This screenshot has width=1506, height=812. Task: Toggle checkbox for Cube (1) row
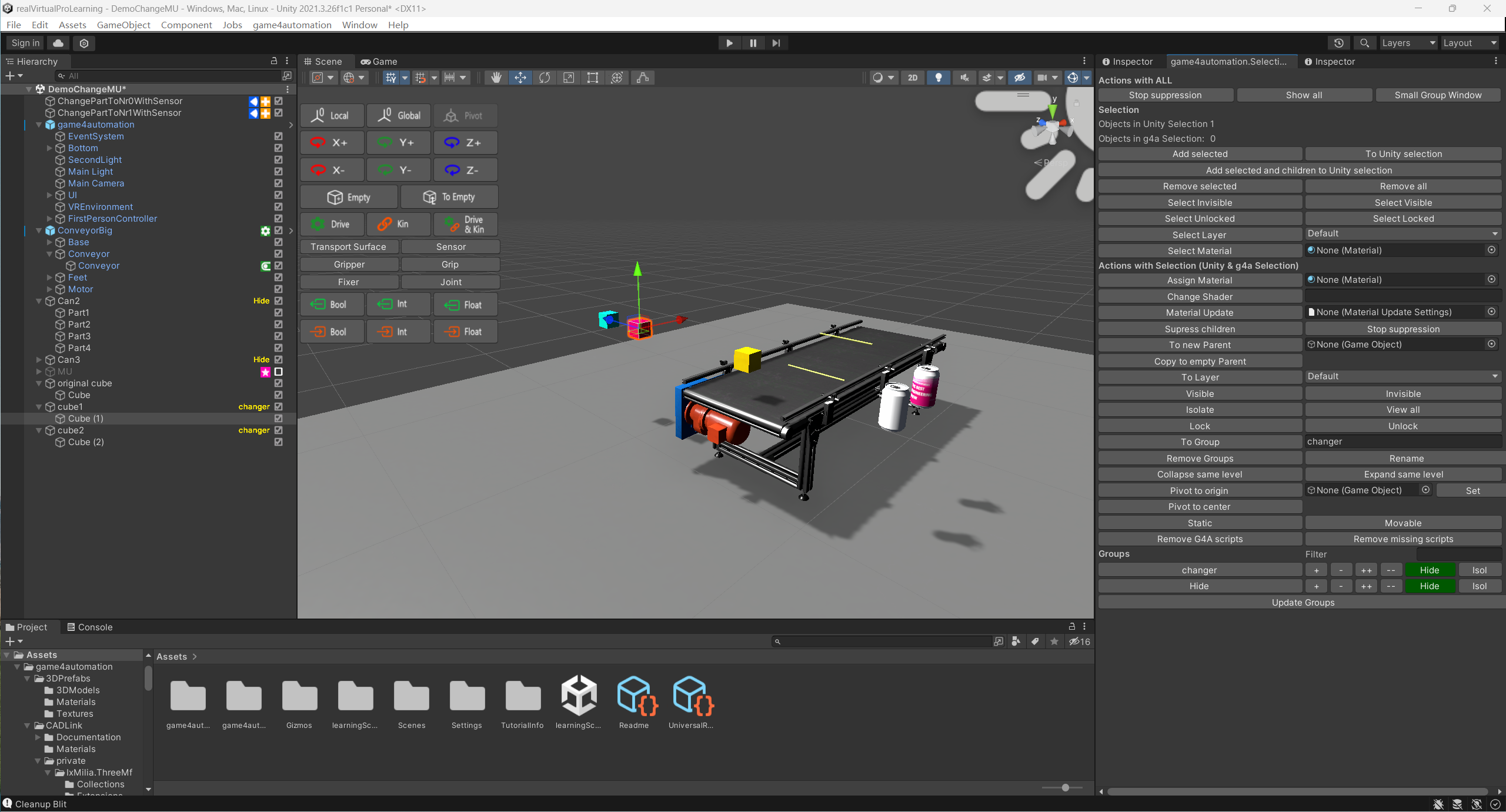coord(279,419)
